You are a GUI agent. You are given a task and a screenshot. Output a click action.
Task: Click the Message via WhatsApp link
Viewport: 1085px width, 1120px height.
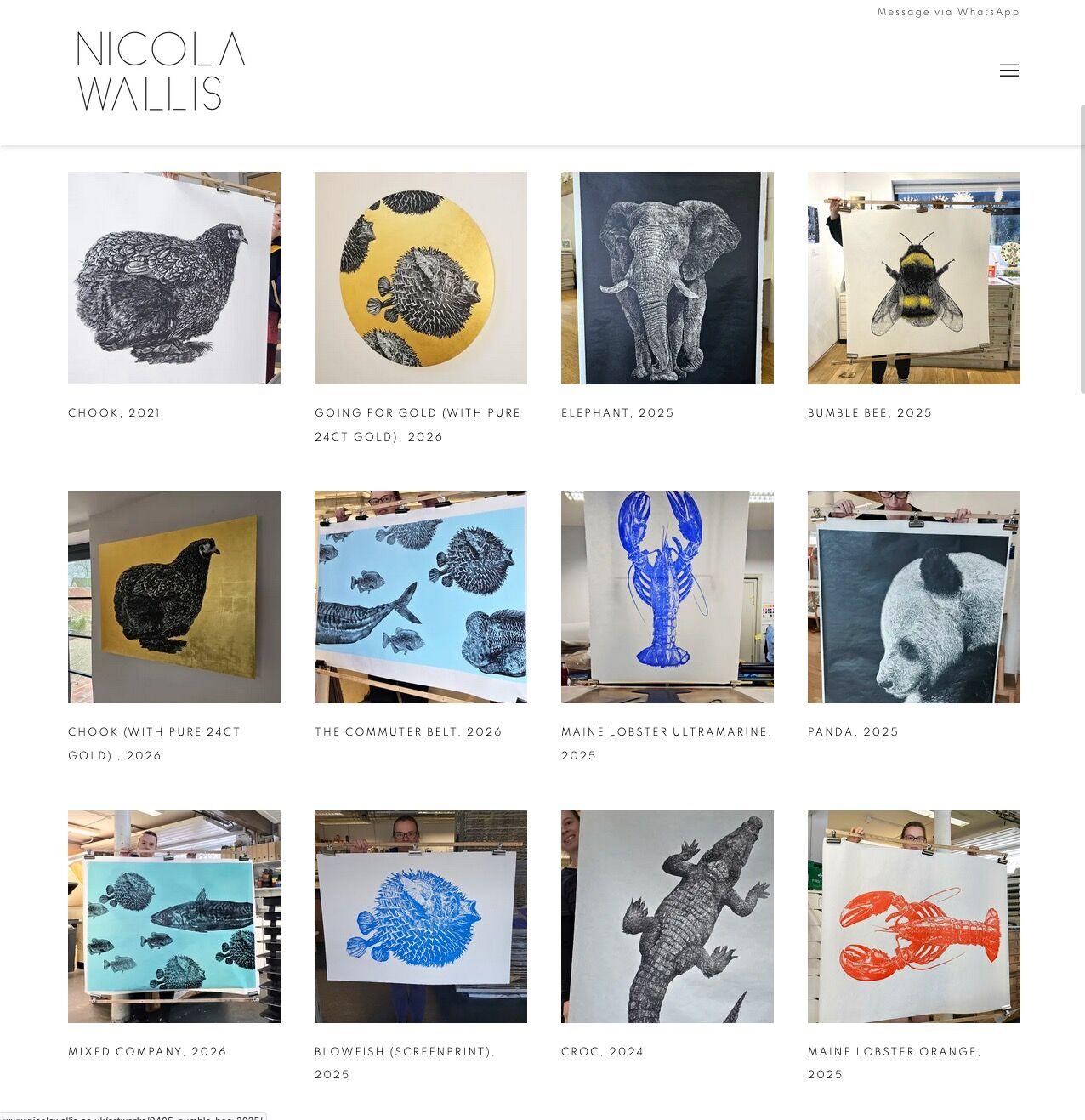tap(948, 12)
